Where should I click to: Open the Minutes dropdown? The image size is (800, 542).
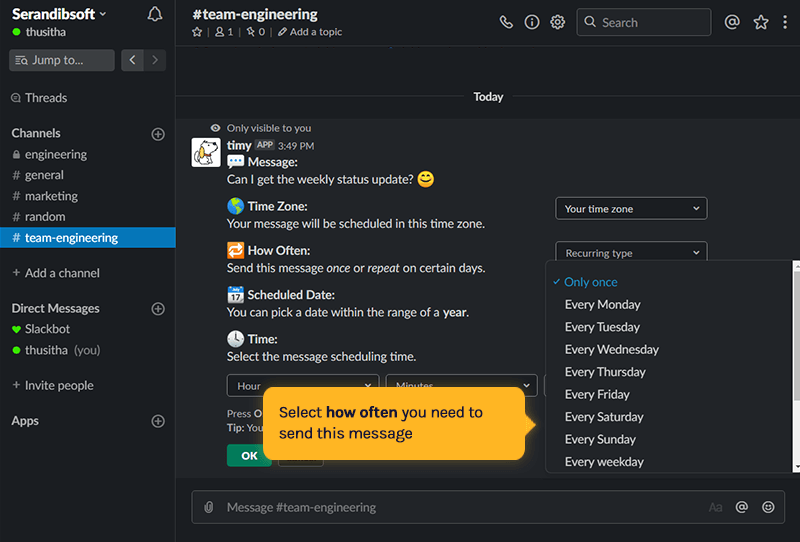pos(461,384)
